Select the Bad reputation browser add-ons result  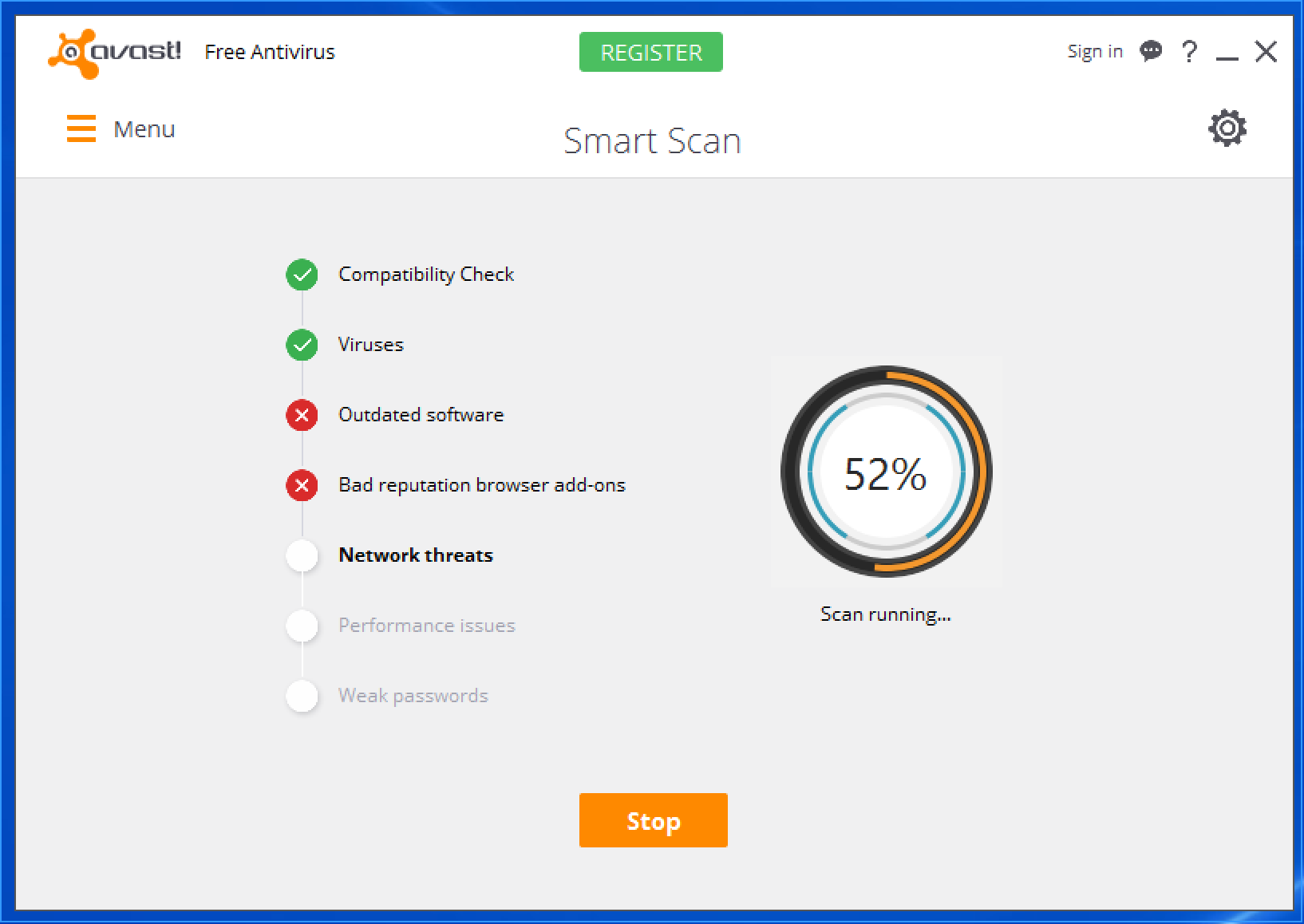pyautogui.click(x=481, y=485)
